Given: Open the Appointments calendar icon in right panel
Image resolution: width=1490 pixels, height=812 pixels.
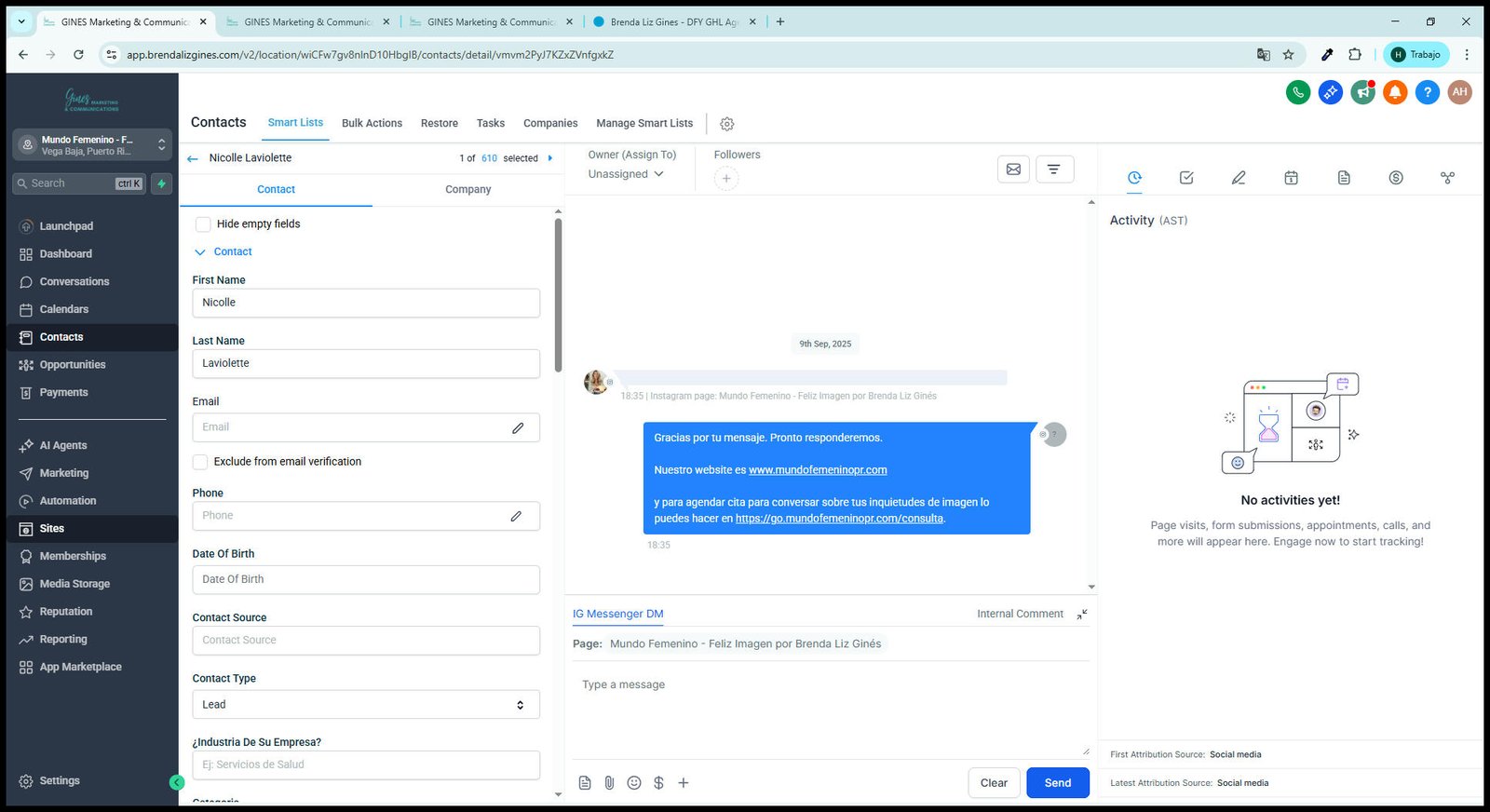Looking at the screenshot, I should tap(1291, 178).
